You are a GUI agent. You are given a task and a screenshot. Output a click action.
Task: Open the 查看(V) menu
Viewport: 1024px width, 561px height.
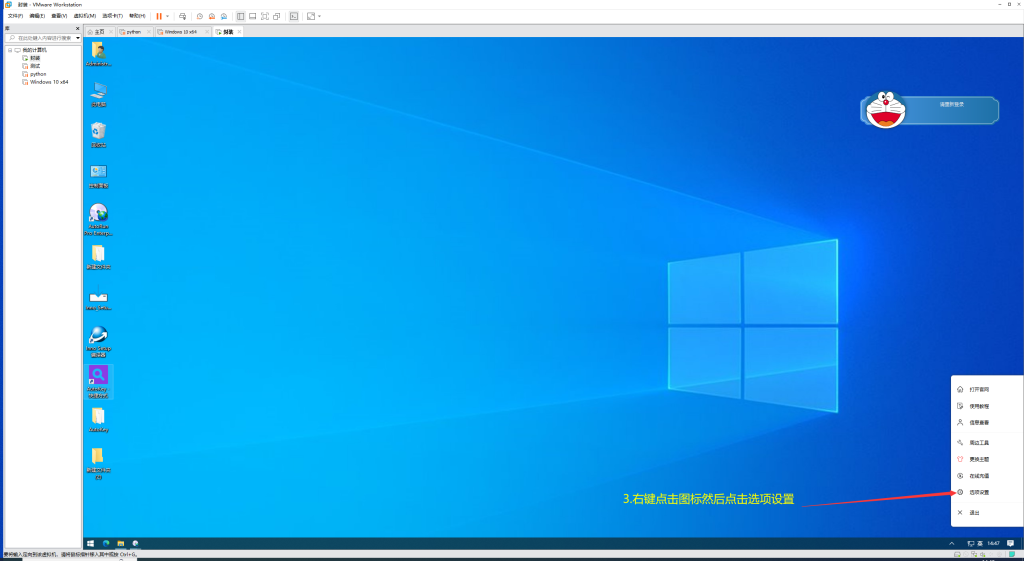point(59,16)
